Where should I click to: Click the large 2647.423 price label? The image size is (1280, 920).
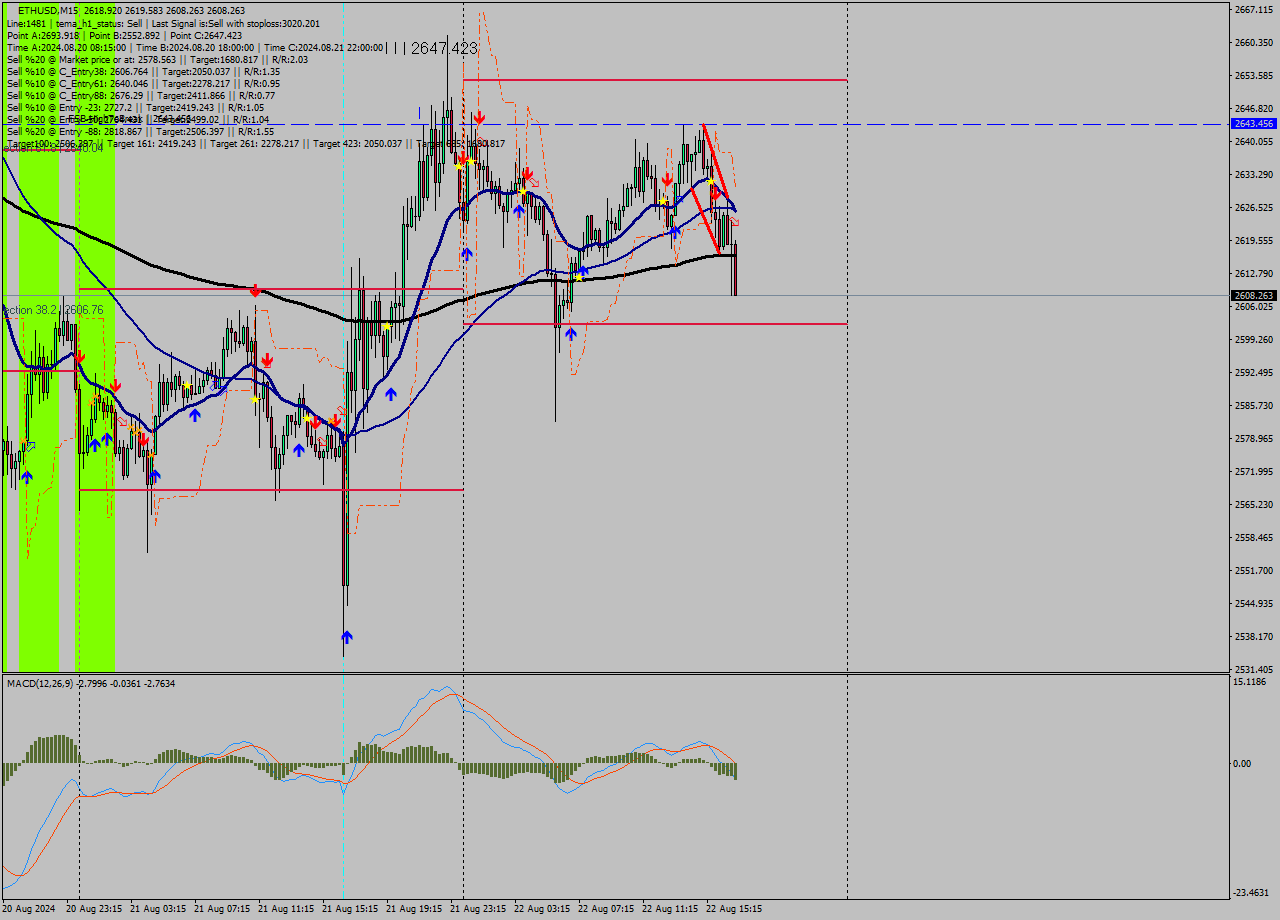444,48
